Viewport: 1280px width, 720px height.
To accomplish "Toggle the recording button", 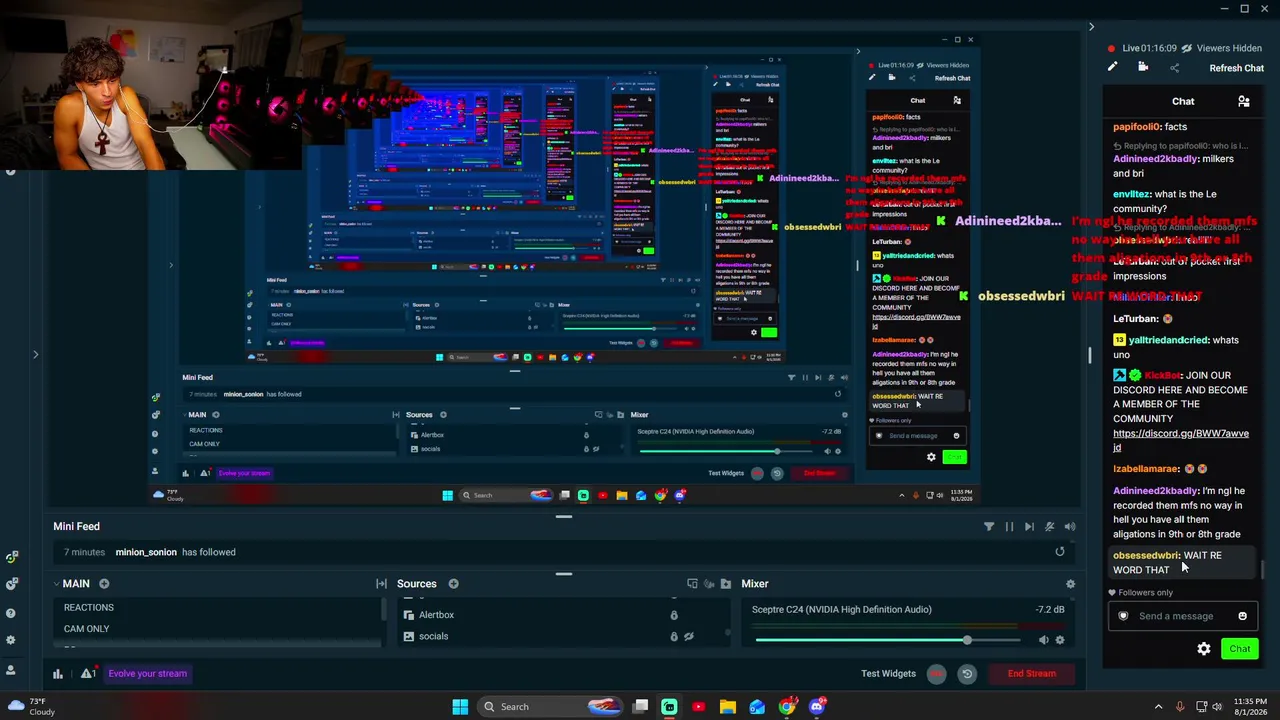I will 937,674.
